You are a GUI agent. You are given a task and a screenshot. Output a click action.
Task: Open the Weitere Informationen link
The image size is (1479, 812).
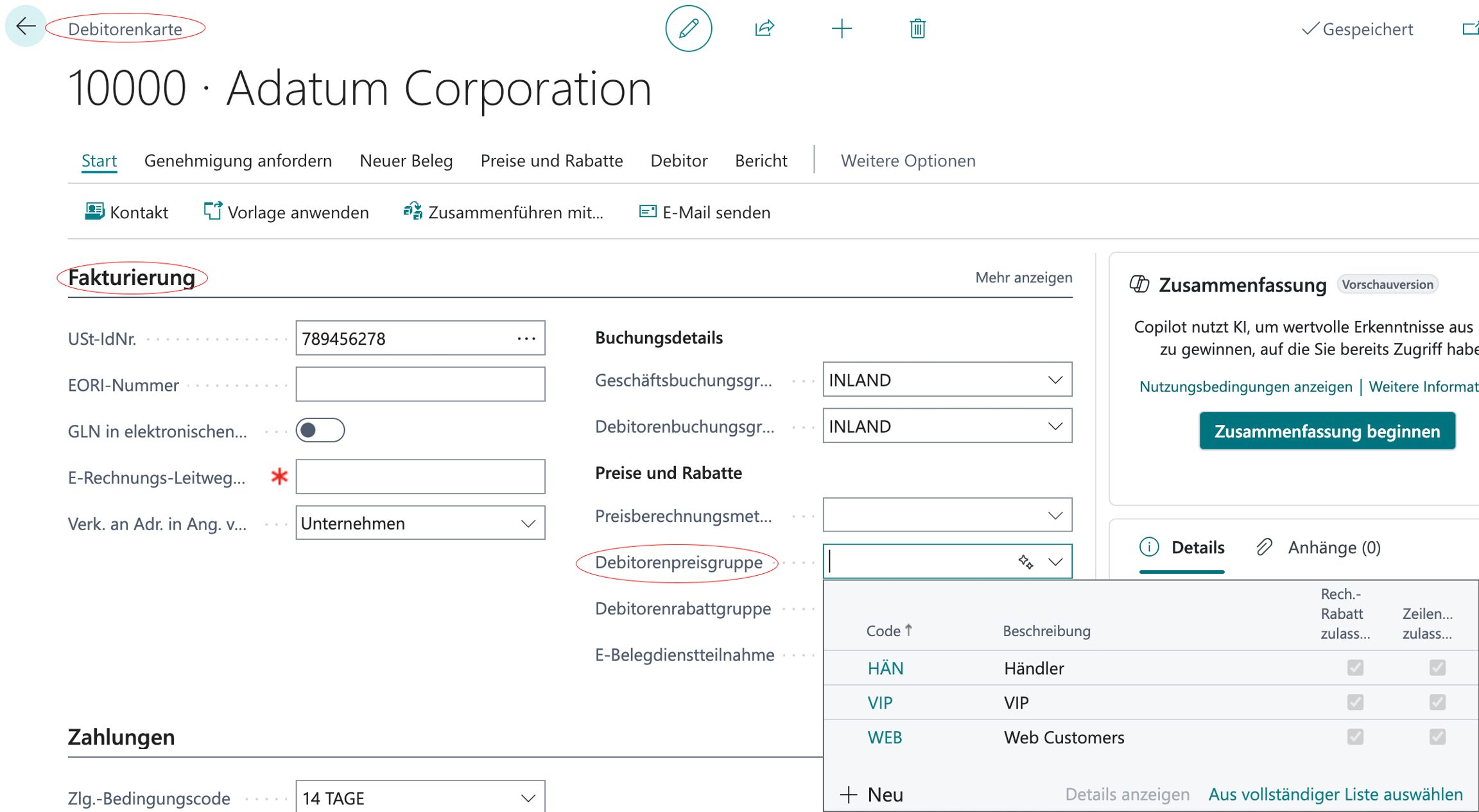coord(1424,386)
